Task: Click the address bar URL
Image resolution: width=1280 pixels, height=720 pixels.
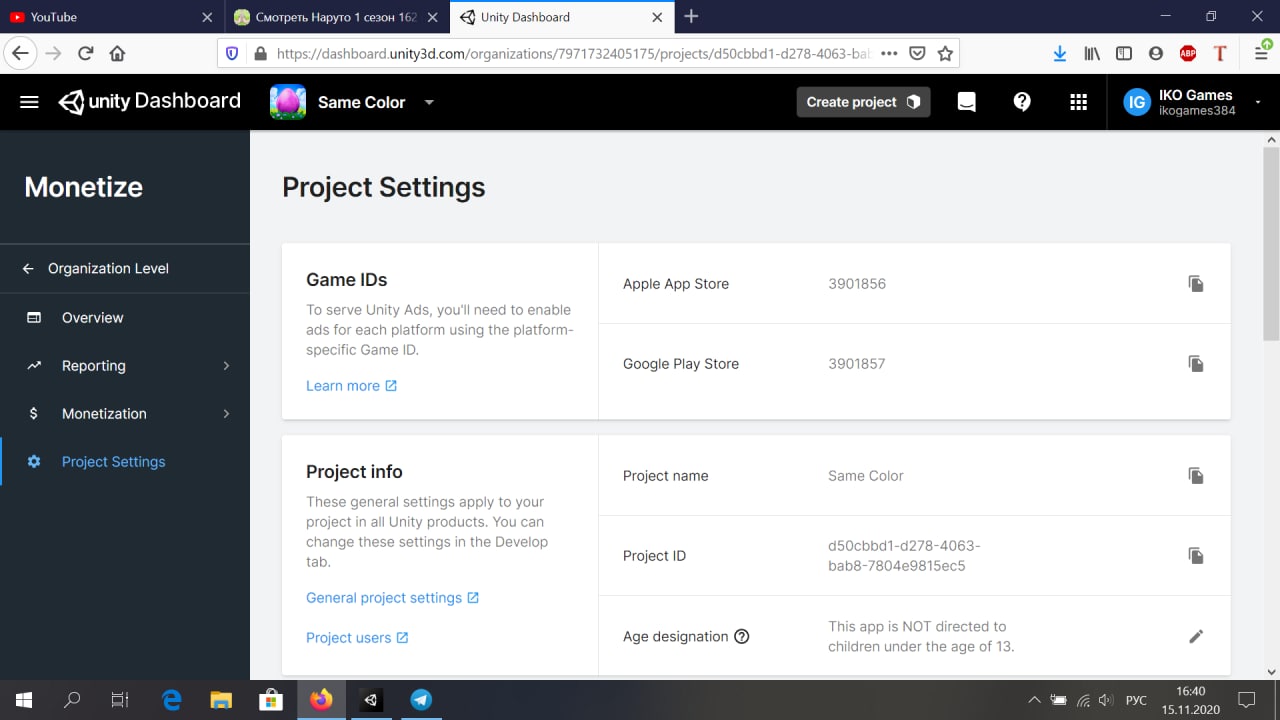Action: coord(575,54)
